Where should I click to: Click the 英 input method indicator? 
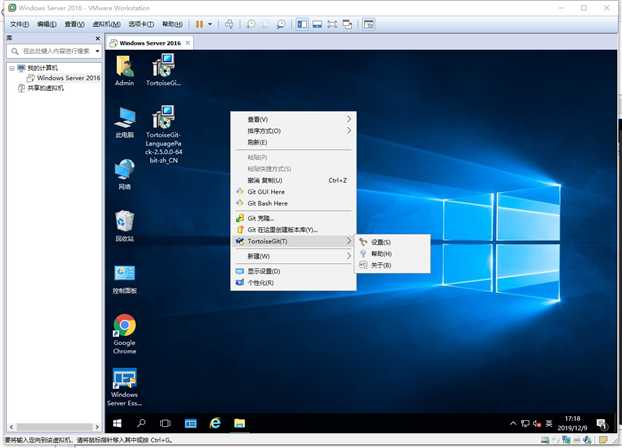pyautogui.click(x=549, y=423)
